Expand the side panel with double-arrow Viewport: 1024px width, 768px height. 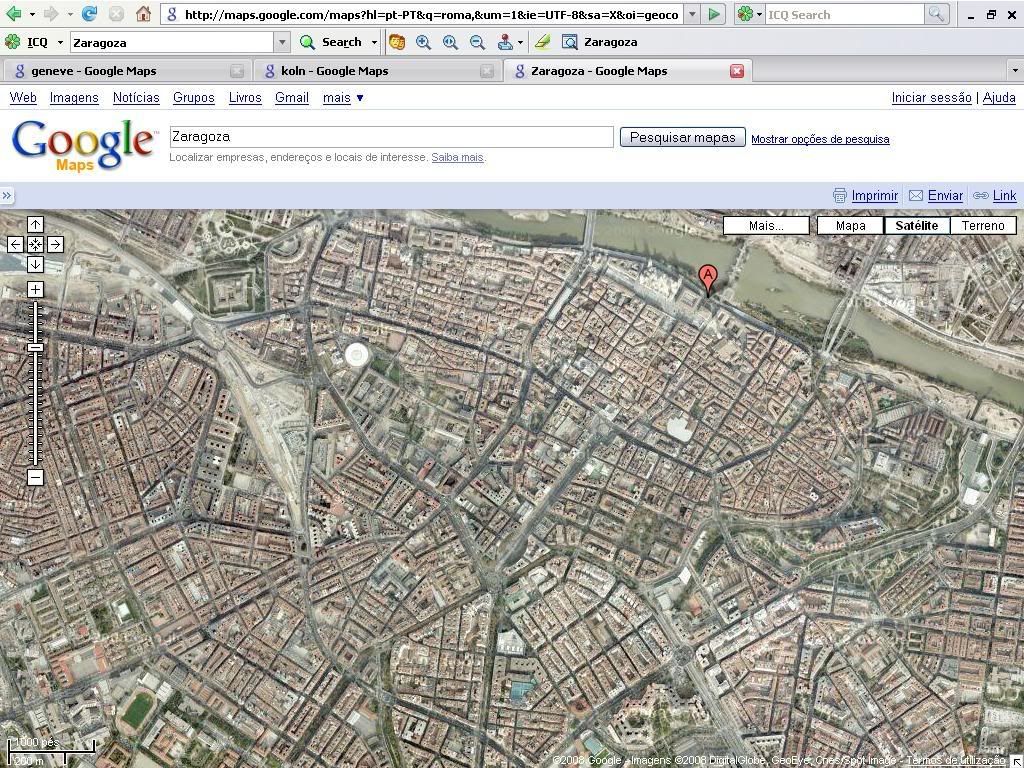coord(7,196)
